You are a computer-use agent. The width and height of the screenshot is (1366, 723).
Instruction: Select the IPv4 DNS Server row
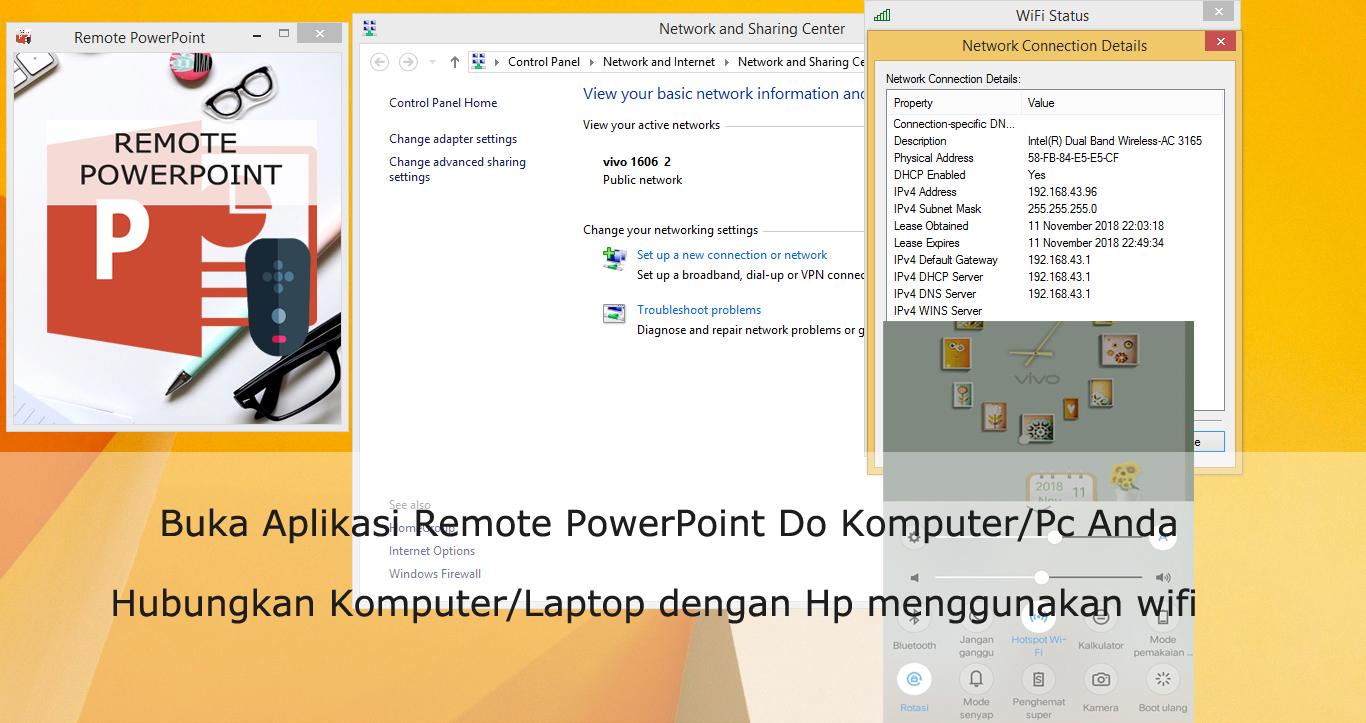[1055, 294]
